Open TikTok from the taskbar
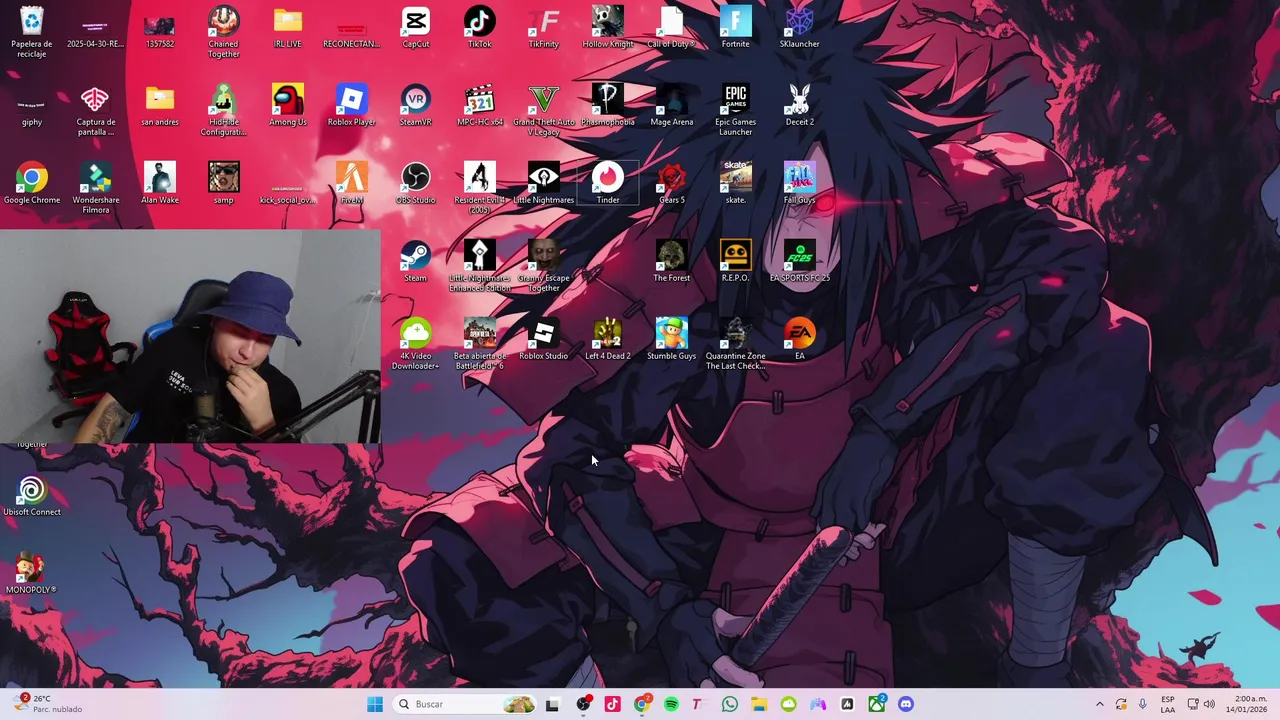This screenshot has width=1280, height=720. pyautogui.click(x=612, y=704)
